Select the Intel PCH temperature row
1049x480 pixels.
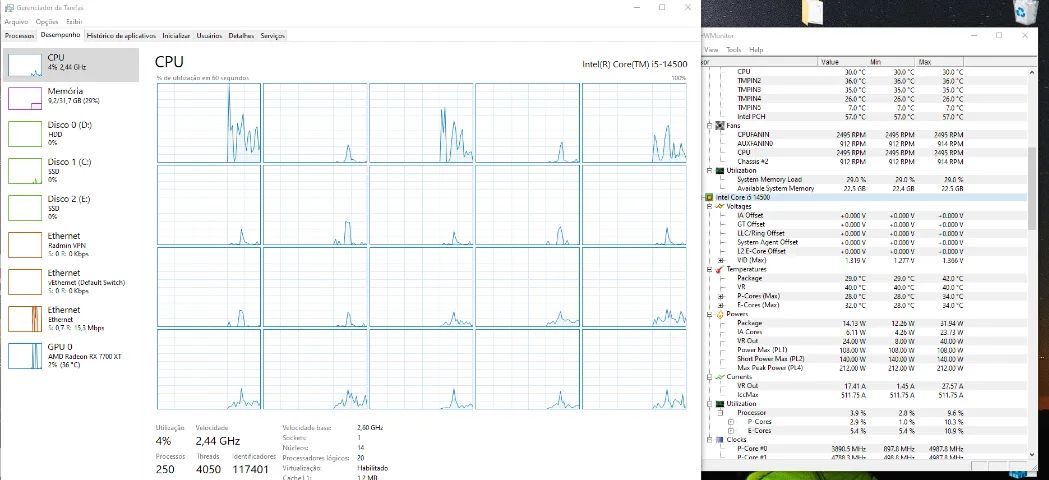point(864,116)
